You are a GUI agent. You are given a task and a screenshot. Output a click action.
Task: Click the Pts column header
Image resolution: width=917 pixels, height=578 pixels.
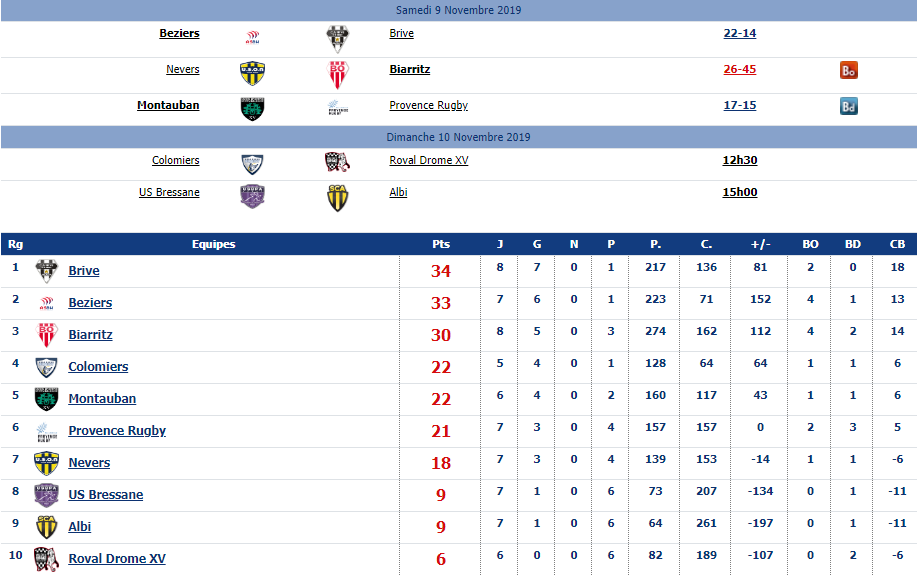tap(440, 244)
